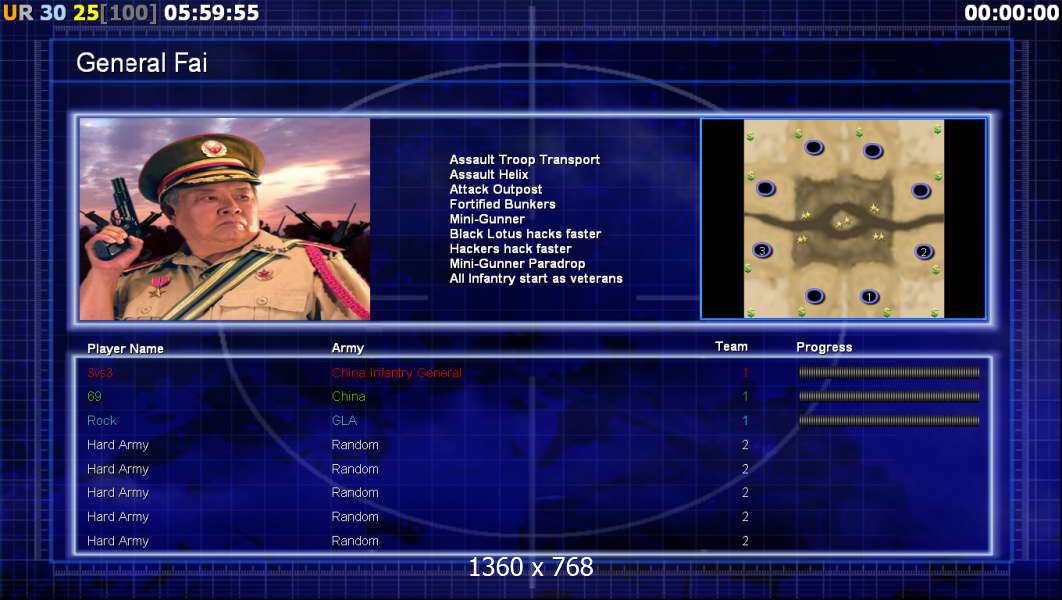Viewport: 1062px width, 600px height.
Task: Click "Hackers hack faster" text
Action: coord(511,249)
